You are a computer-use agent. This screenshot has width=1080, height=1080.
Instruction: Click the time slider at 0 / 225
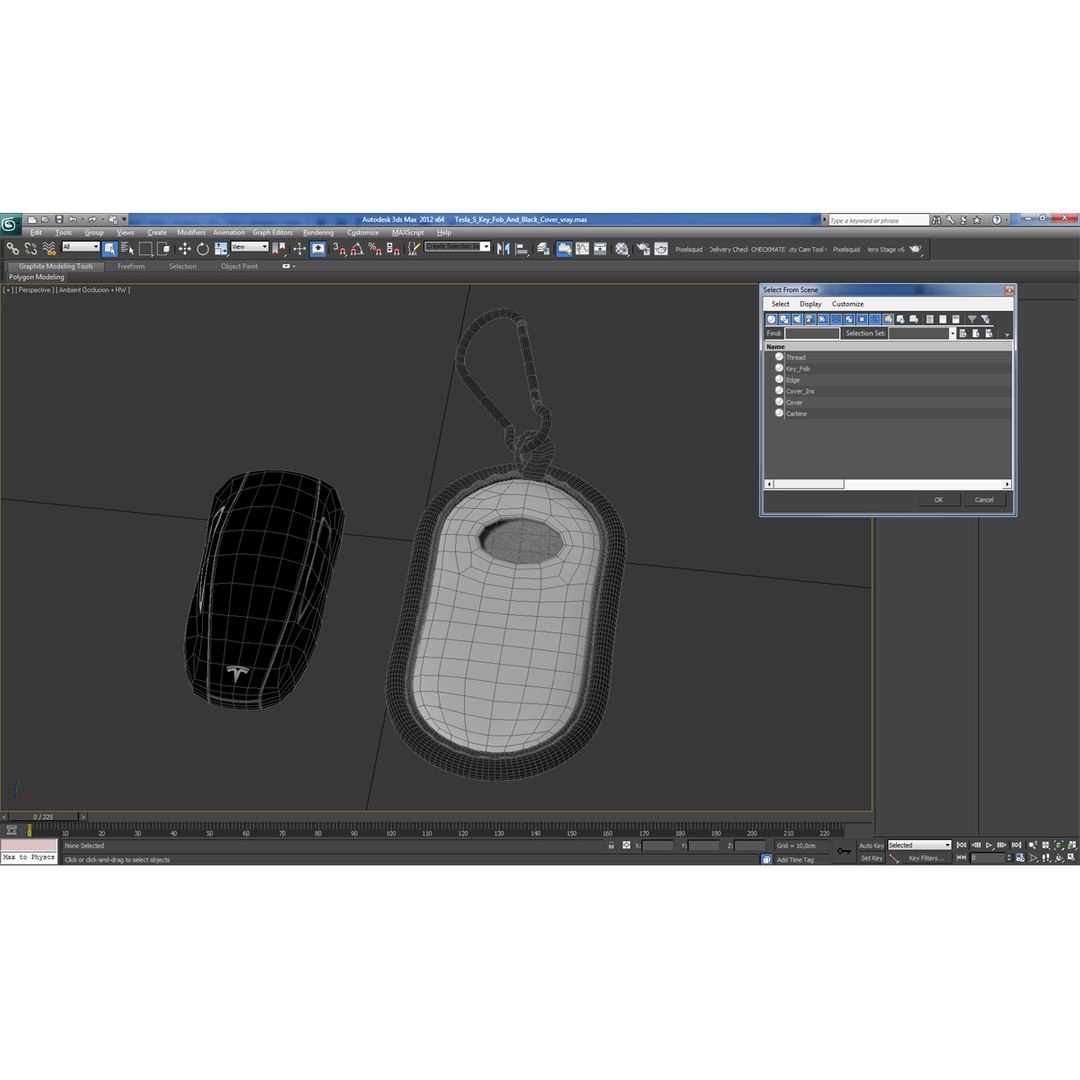(x=43, y=817)
